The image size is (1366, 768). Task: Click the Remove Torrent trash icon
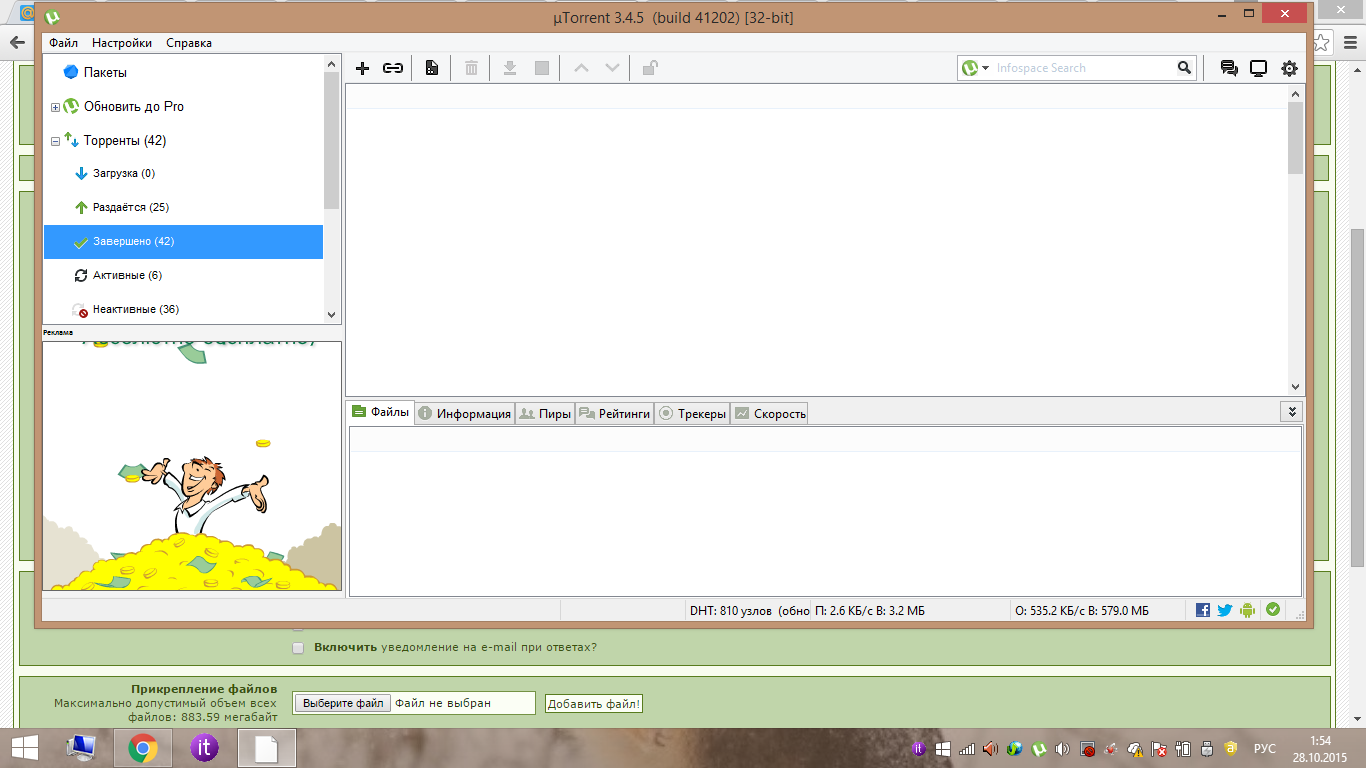click(x=471, y=68)
